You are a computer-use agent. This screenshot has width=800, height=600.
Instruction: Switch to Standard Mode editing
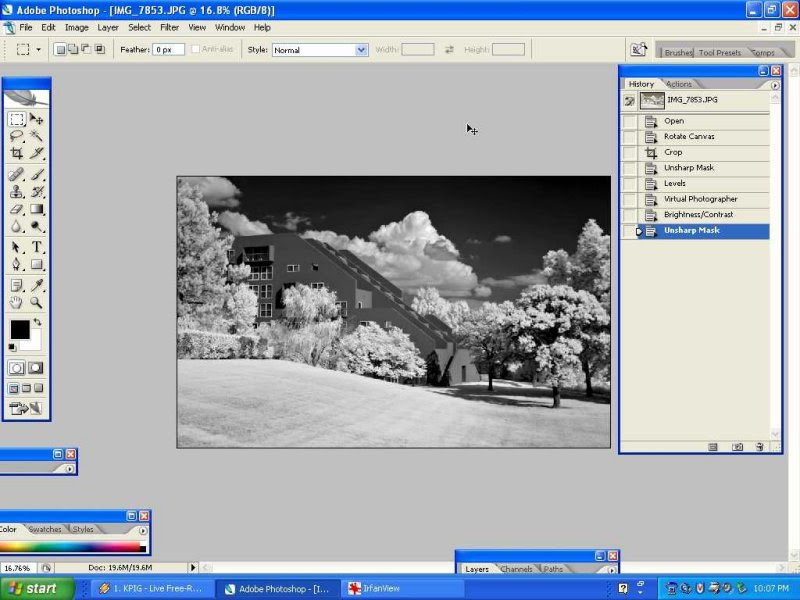point(16,368)
